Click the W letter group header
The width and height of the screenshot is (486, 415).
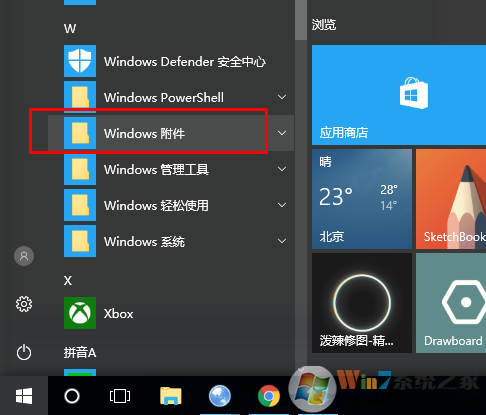pyautogui.click(x=70, y=28)
